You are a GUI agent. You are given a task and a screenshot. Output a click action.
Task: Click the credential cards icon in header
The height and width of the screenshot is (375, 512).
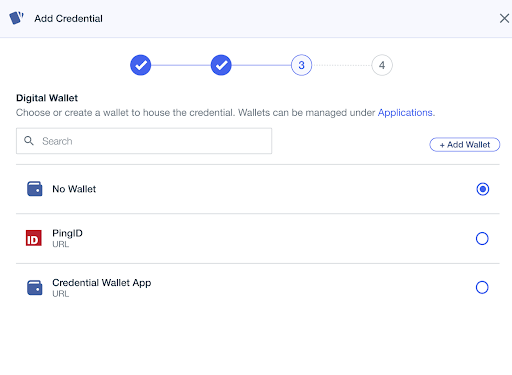pos(16,18)
